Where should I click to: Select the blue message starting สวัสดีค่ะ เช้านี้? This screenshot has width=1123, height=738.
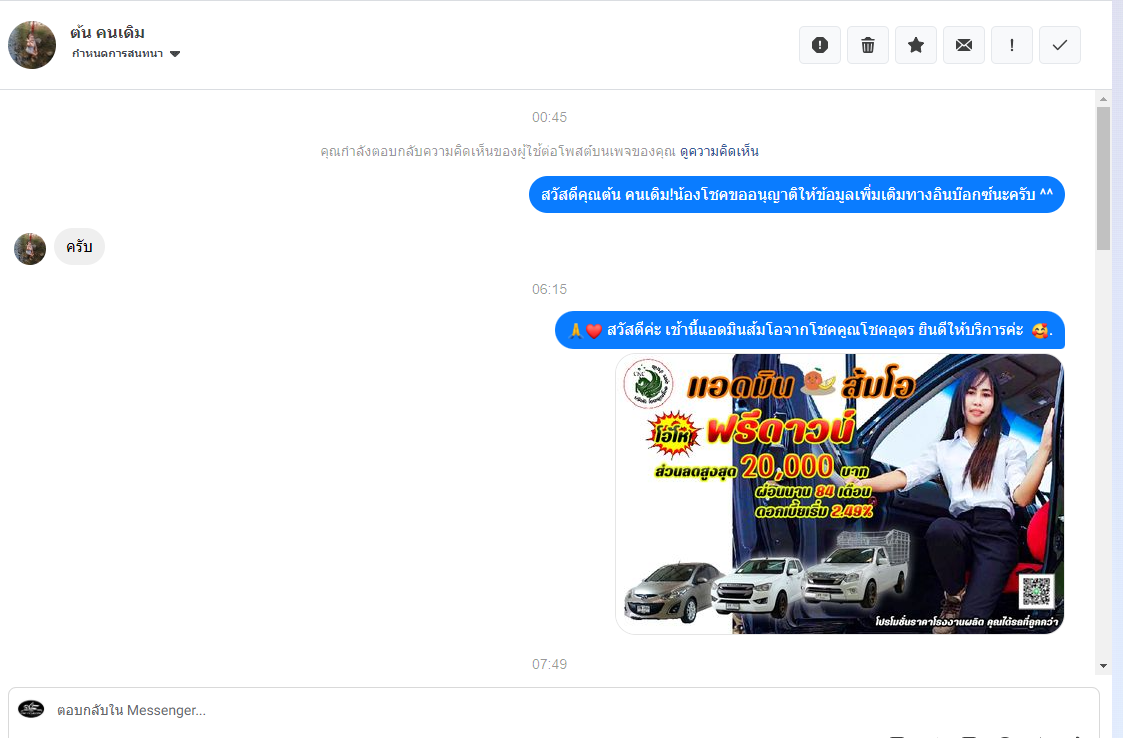coord(810,330)
